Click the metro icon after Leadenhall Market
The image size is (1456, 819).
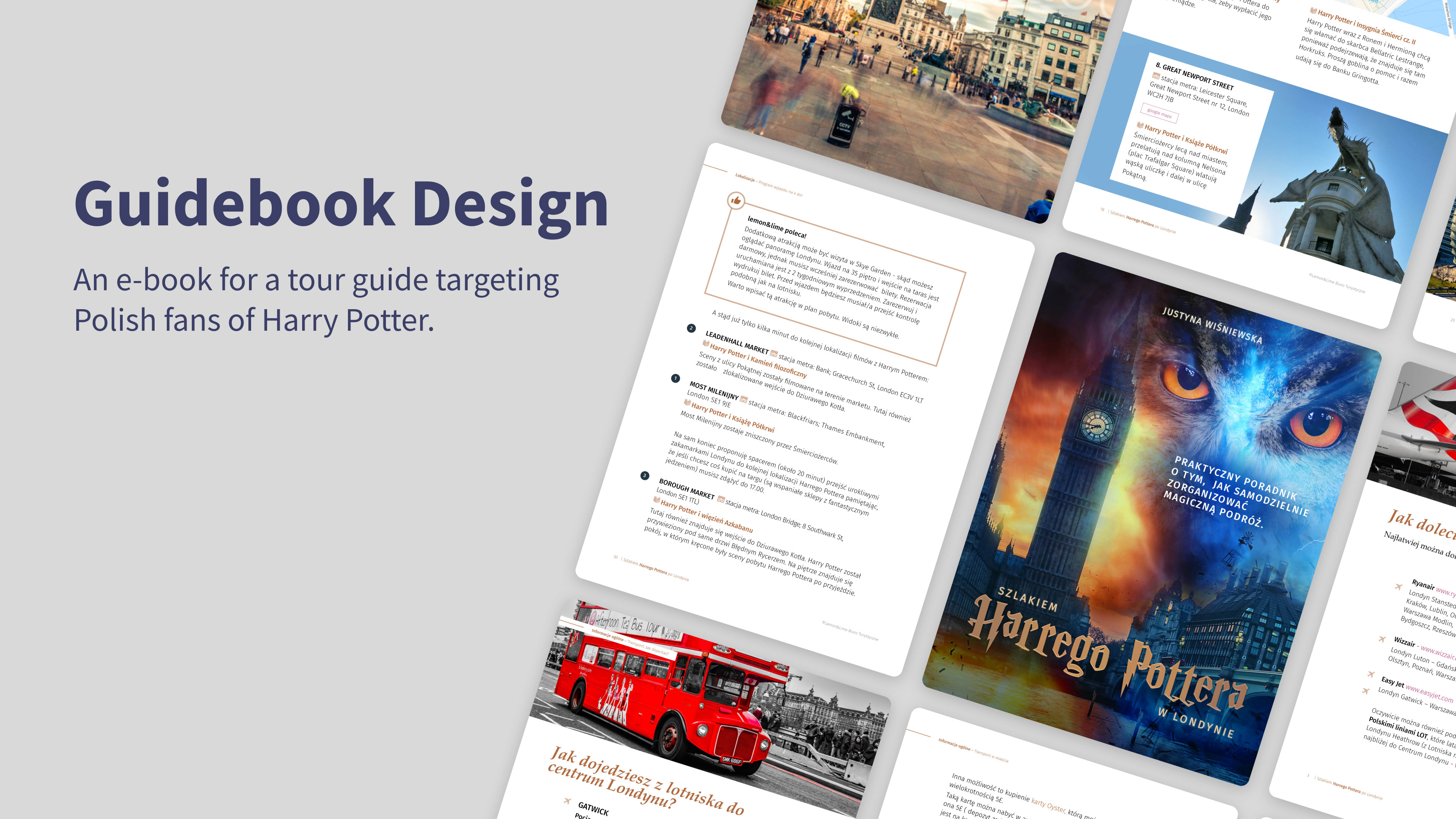[x=774, y=354]
